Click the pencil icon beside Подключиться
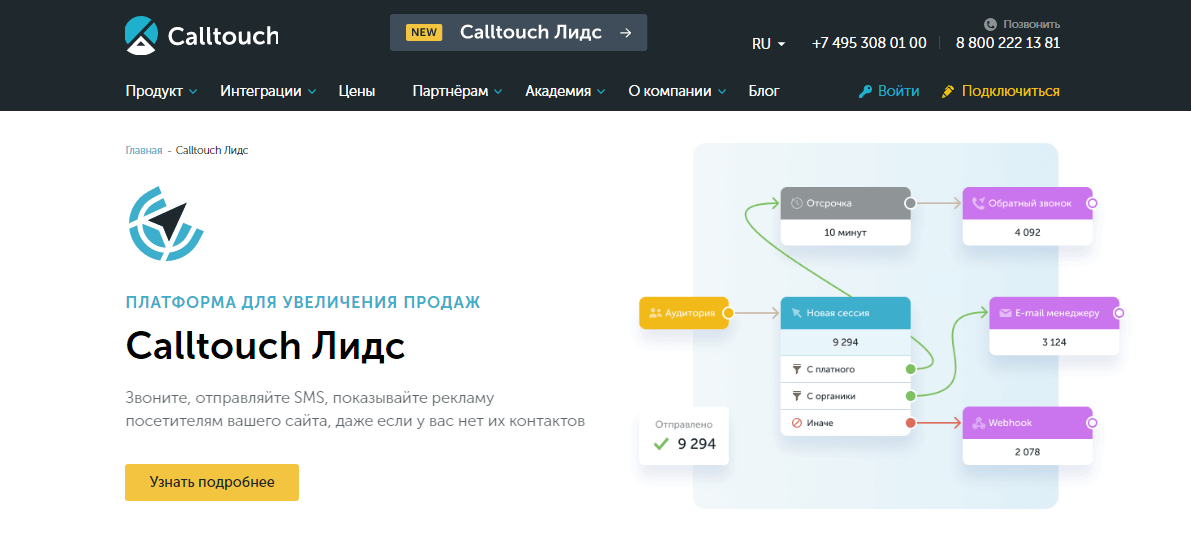 pyautogui.click(x=947, y=91)
